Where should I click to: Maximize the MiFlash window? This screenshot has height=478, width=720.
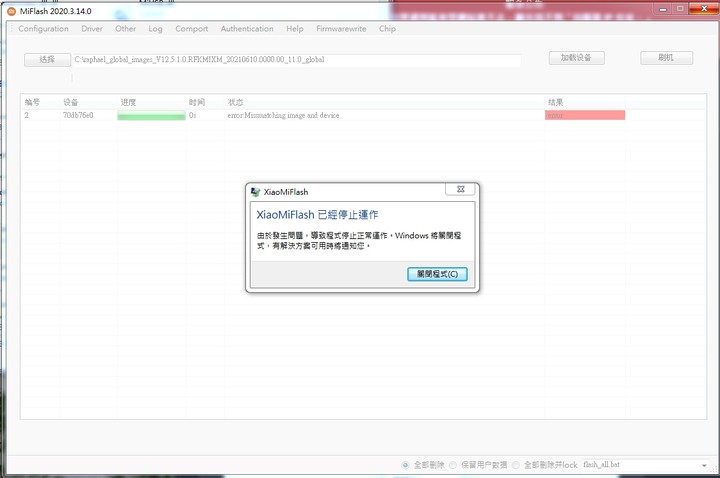tap(680, 9)
